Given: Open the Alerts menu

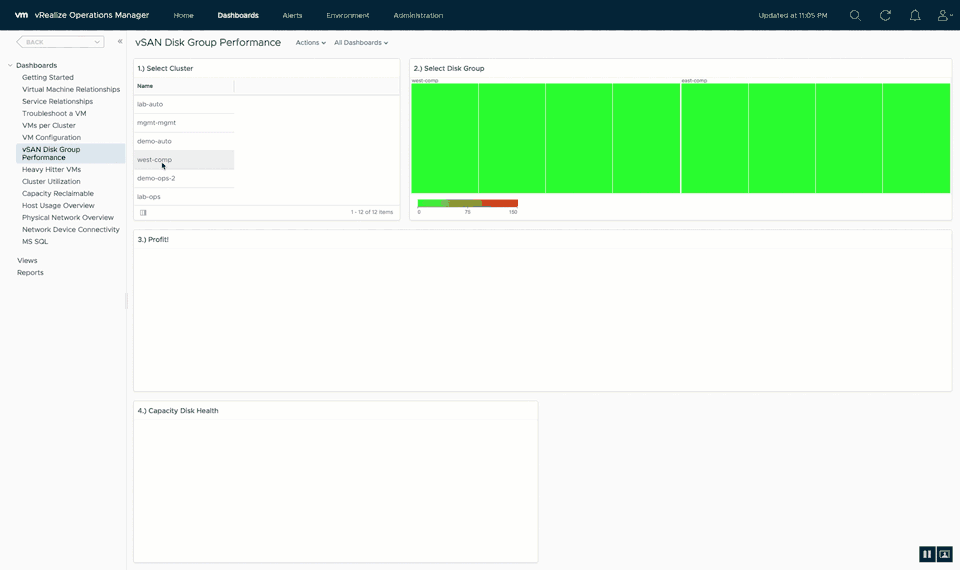Looking at the screenshot, I should point(292,15).
